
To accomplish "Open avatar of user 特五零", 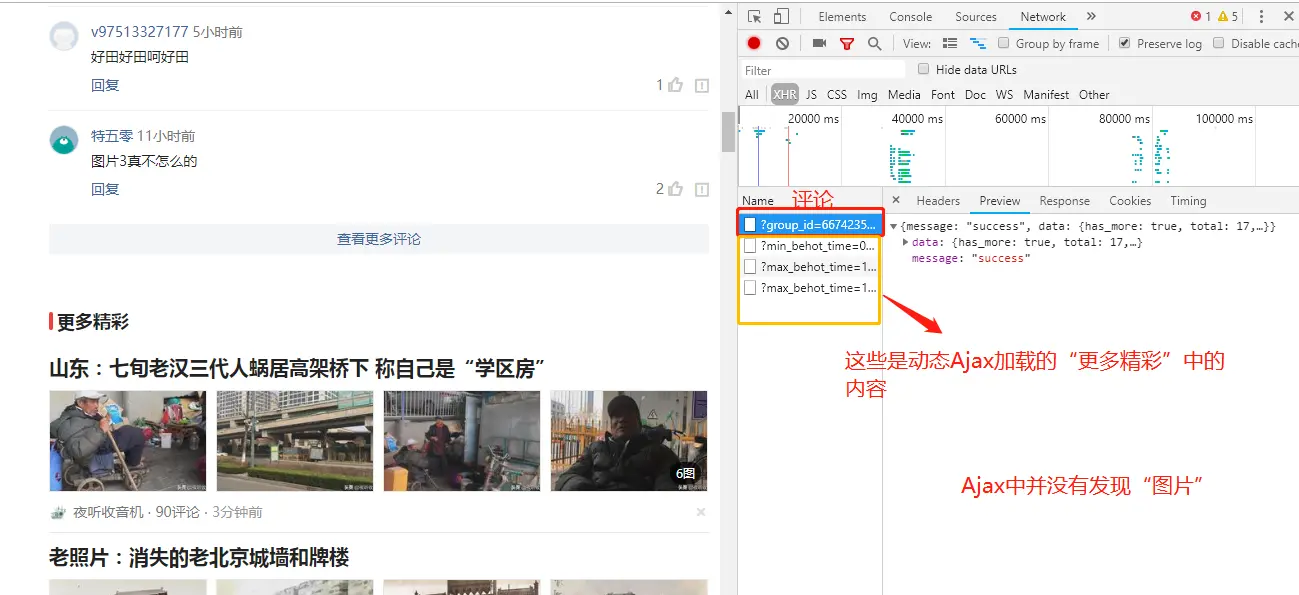I will [64, 140].
